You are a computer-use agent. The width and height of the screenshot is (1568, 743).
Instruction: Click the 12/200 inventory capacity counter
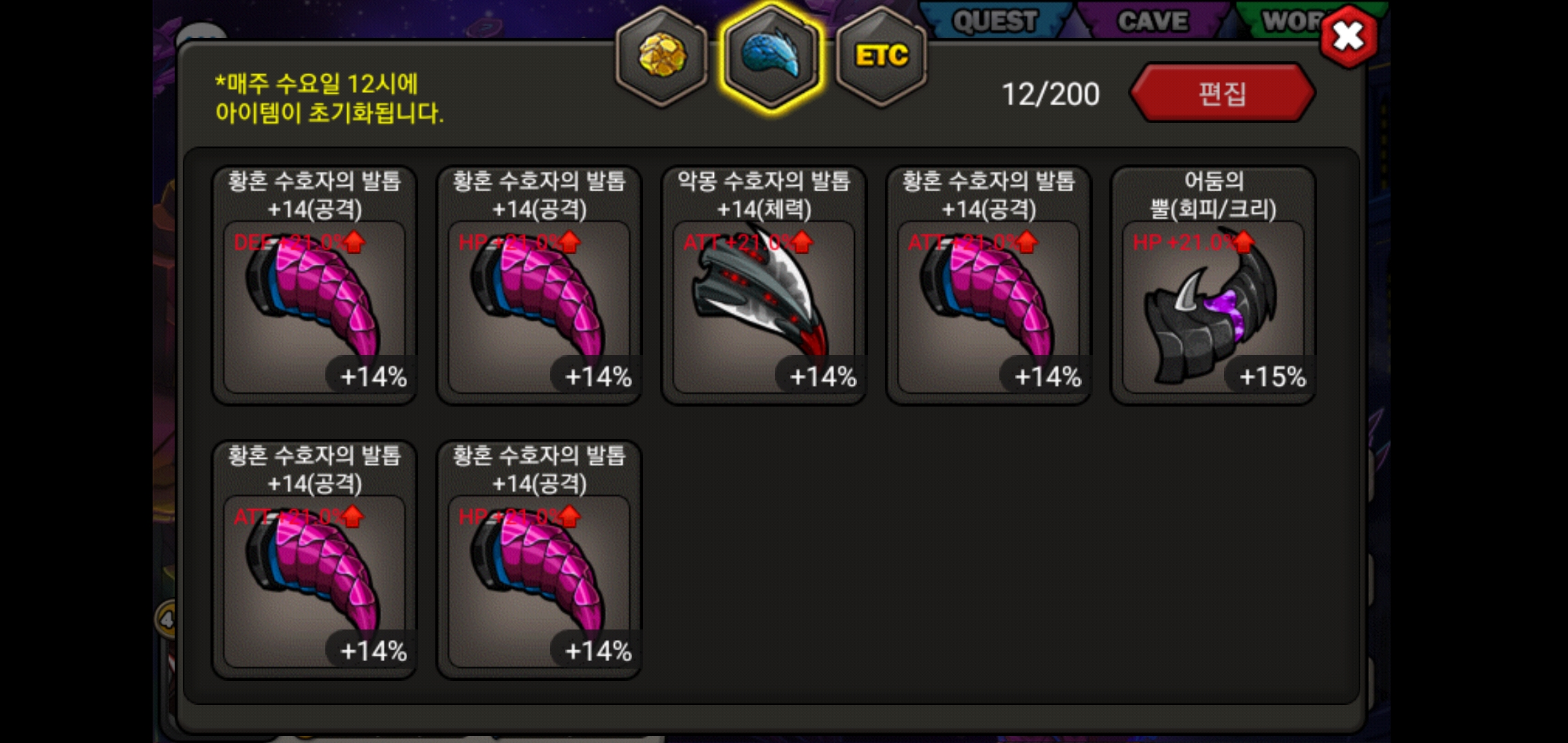click(1050, 94)
